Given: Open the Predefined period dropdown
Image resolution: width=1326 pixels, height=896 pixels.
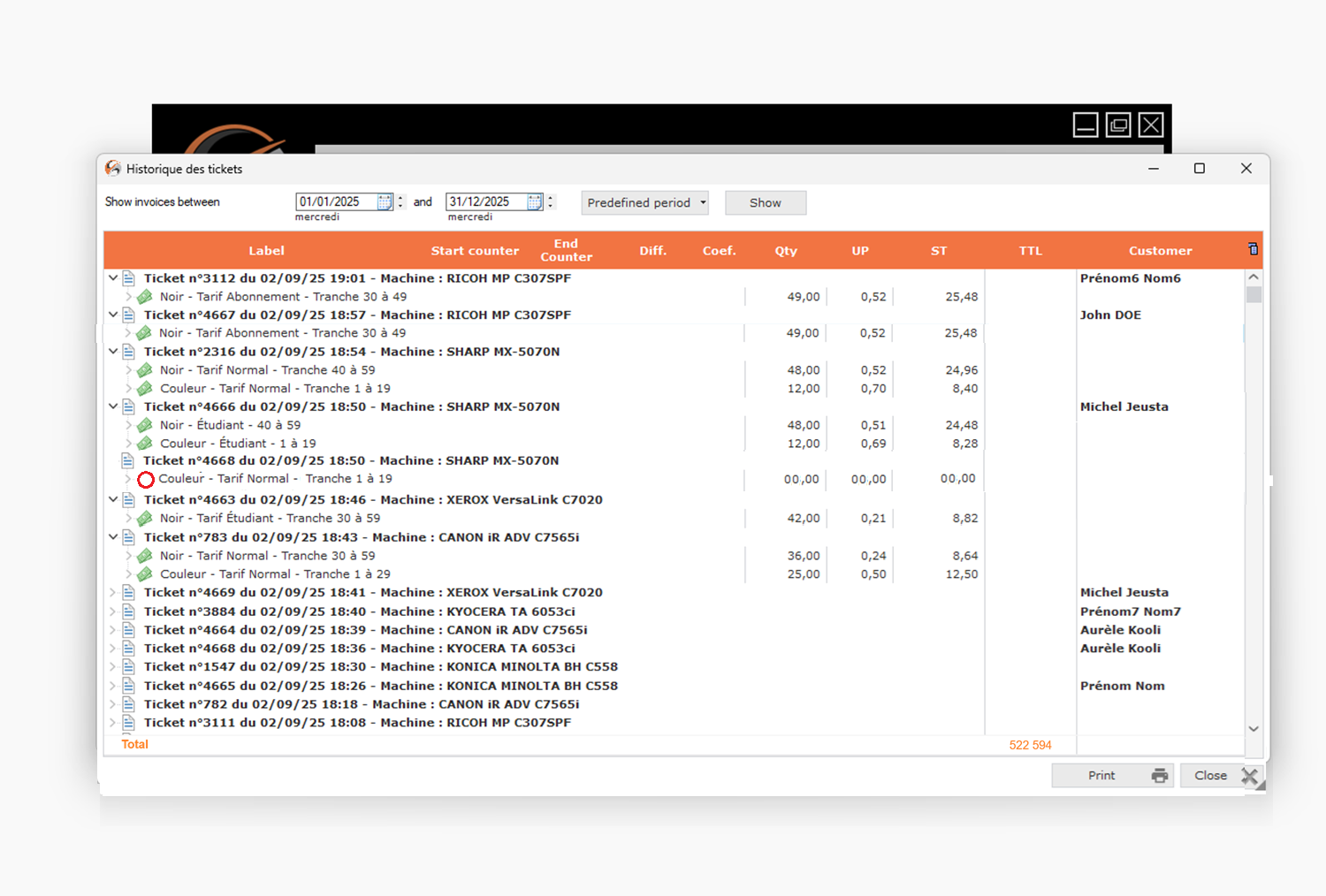Looking at the screenshot, I should (x=645, y=202).
